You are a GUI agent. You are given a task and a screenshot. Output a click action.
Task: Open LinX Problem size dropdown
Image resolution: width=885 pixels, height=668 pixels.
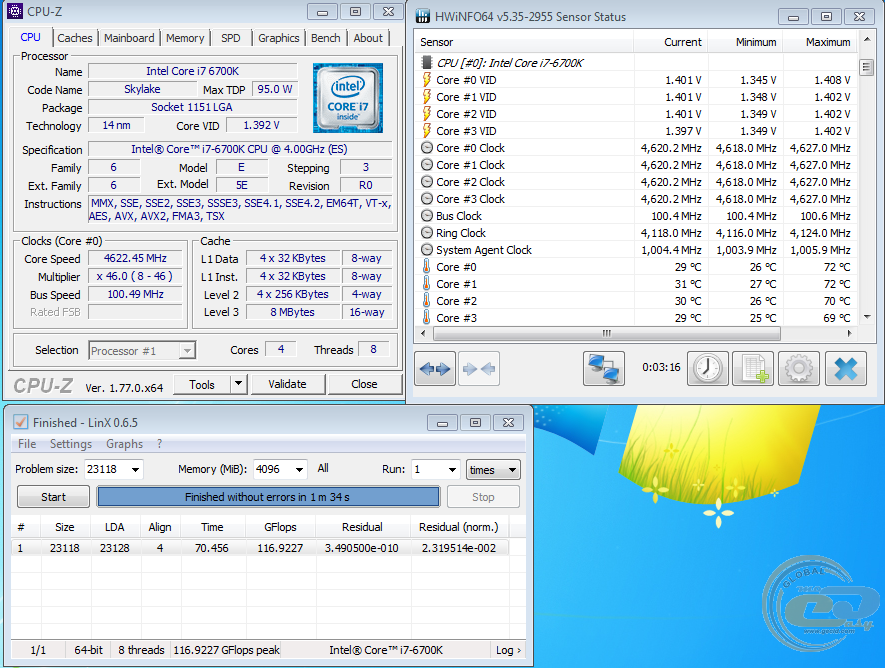[x=135, y=469]
